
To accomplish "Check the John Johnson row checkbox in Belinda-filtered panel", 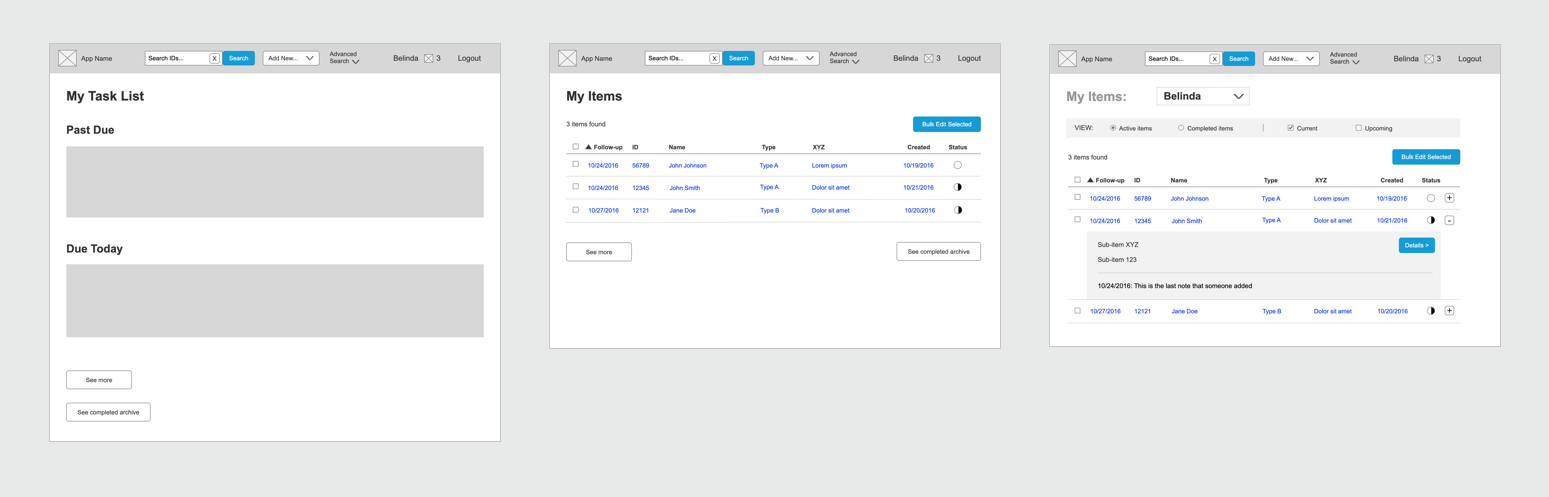I will (1077, 197).
